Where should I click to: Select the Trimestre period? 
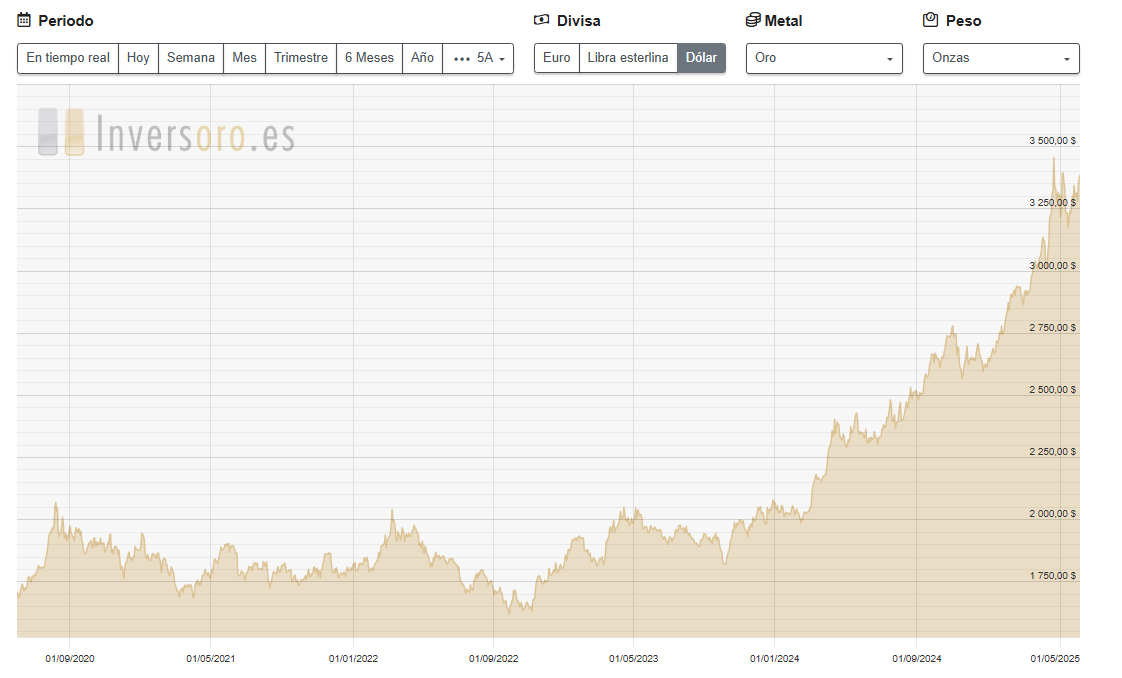click(x=301, y=58)
